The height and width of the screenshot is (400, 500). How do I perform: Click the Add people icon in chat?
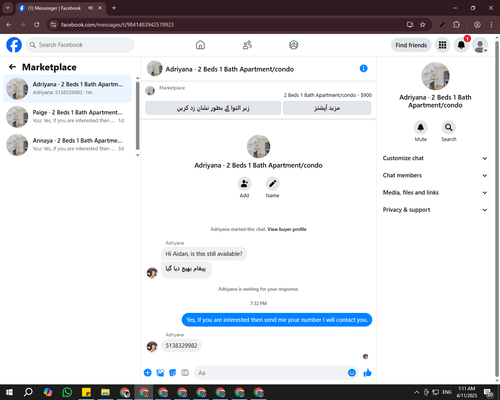pos(244,183)
